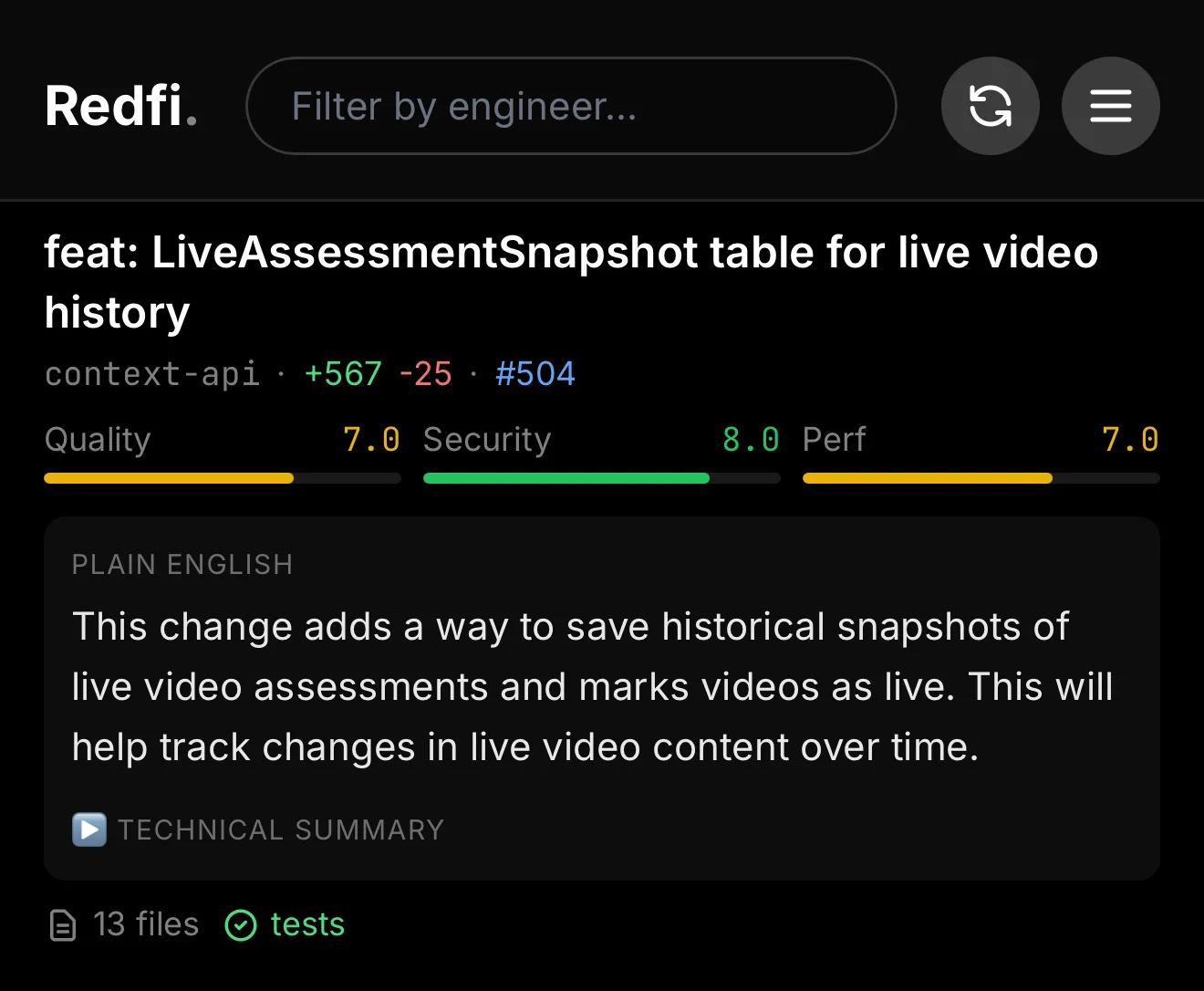Expand the Technical Summary section
This screenshot has width=1204, height=991.
pyautogui.click(x=278, y=829)
